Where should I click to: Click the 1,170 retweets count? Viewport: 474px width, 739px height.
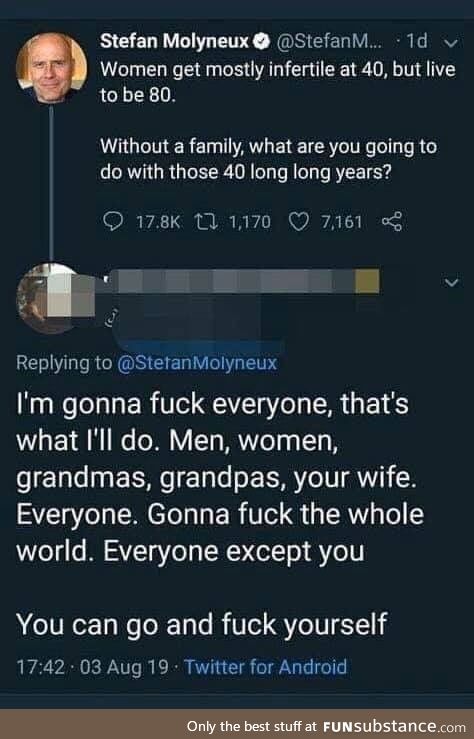(250, 221)
